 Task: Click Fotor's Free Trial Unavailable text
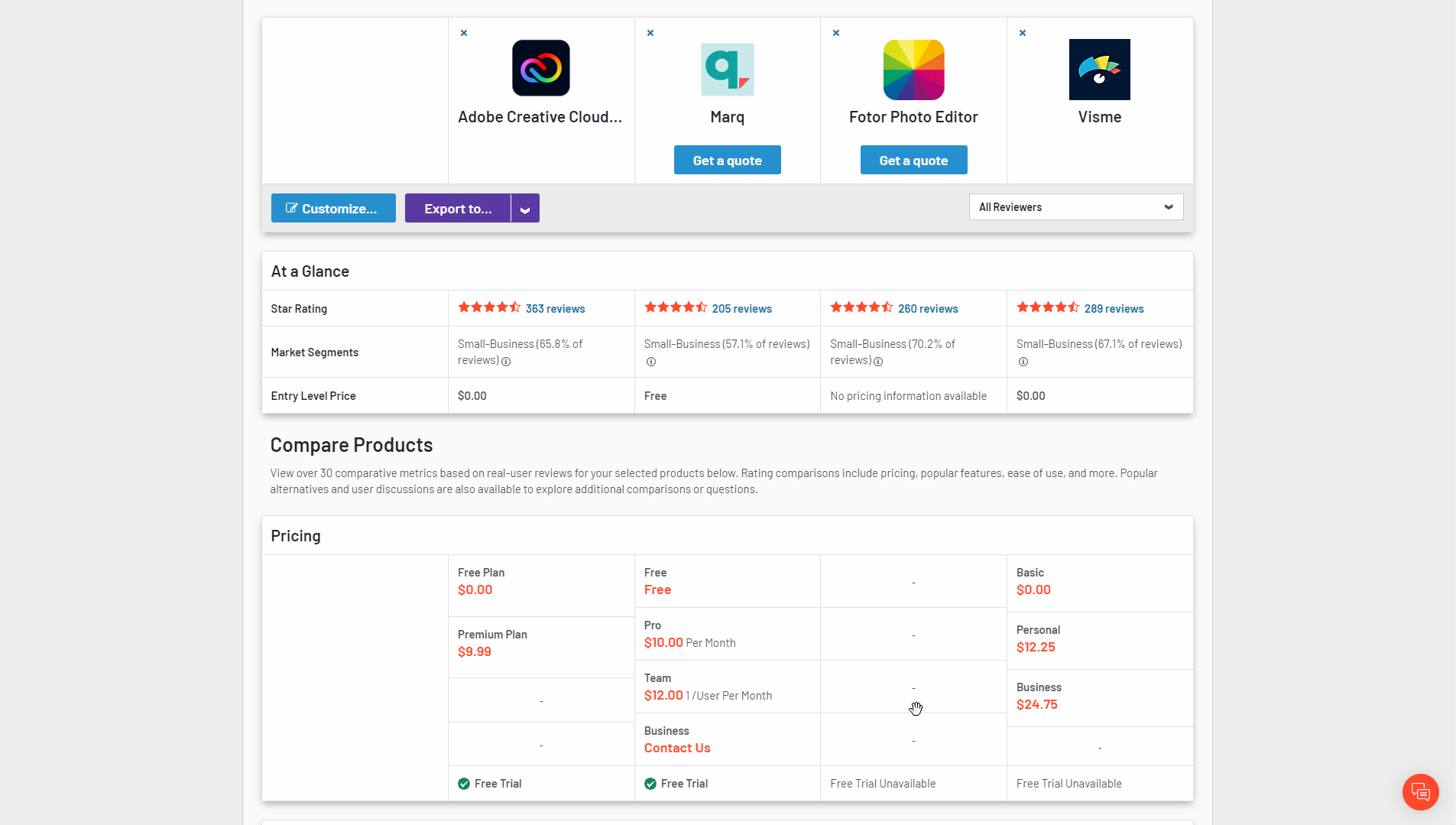tap(883, 784)
